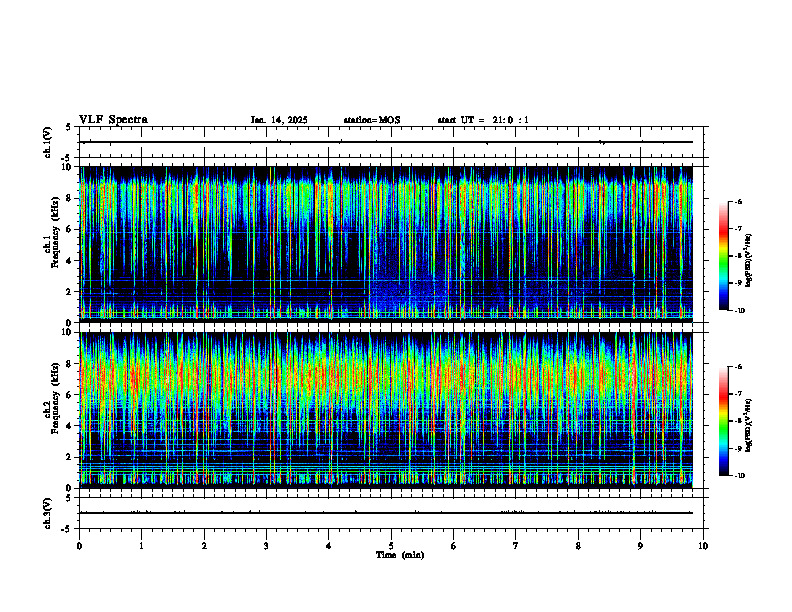
Task: Click the "0" tick on the Time axis
Action: pos(79,546)
